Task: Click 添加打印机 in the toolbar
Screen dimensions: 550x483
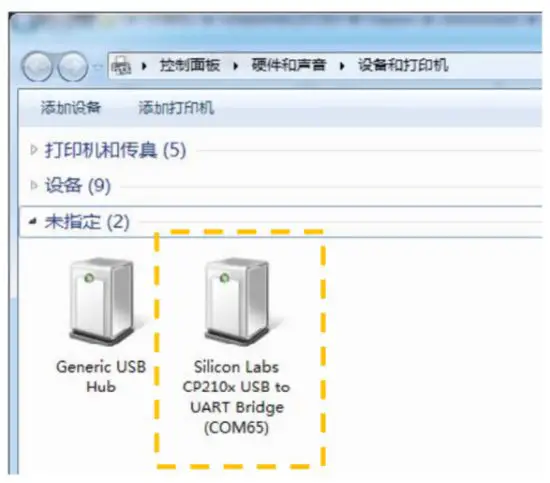Action: pyautogui.click(x=176, y=107)
